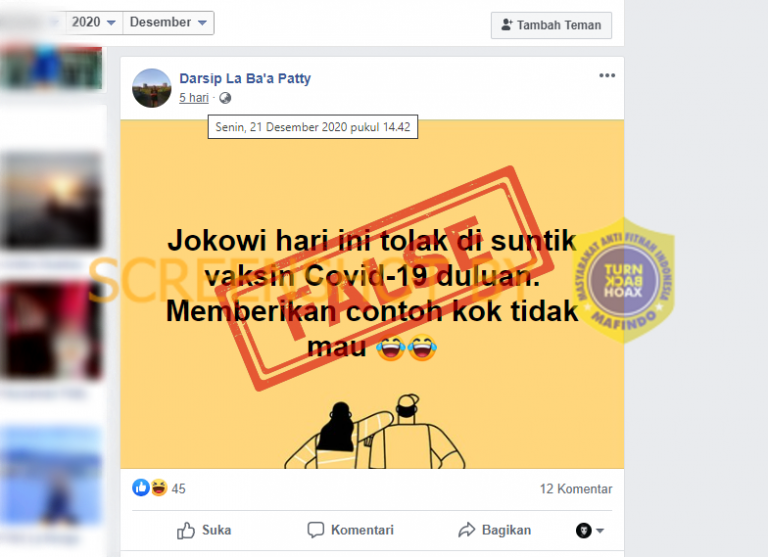The height and width of the screenshot is (557, 768).
Task: Click the 5 hari timestamp link
Action: pyautogui.click(x=194, y=98)
